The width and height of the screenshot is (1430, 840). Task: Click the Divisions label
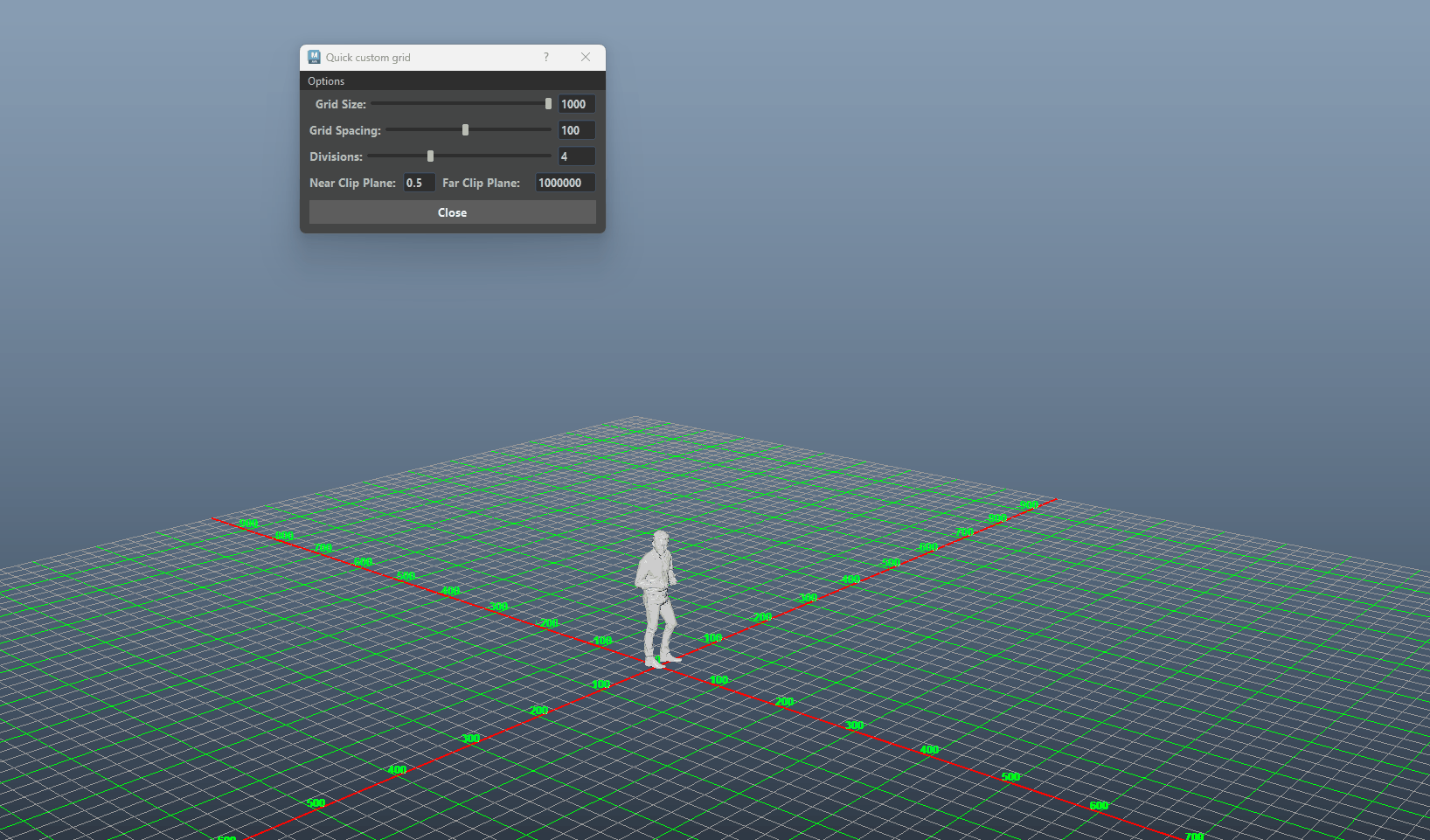(x=336, y=156)
